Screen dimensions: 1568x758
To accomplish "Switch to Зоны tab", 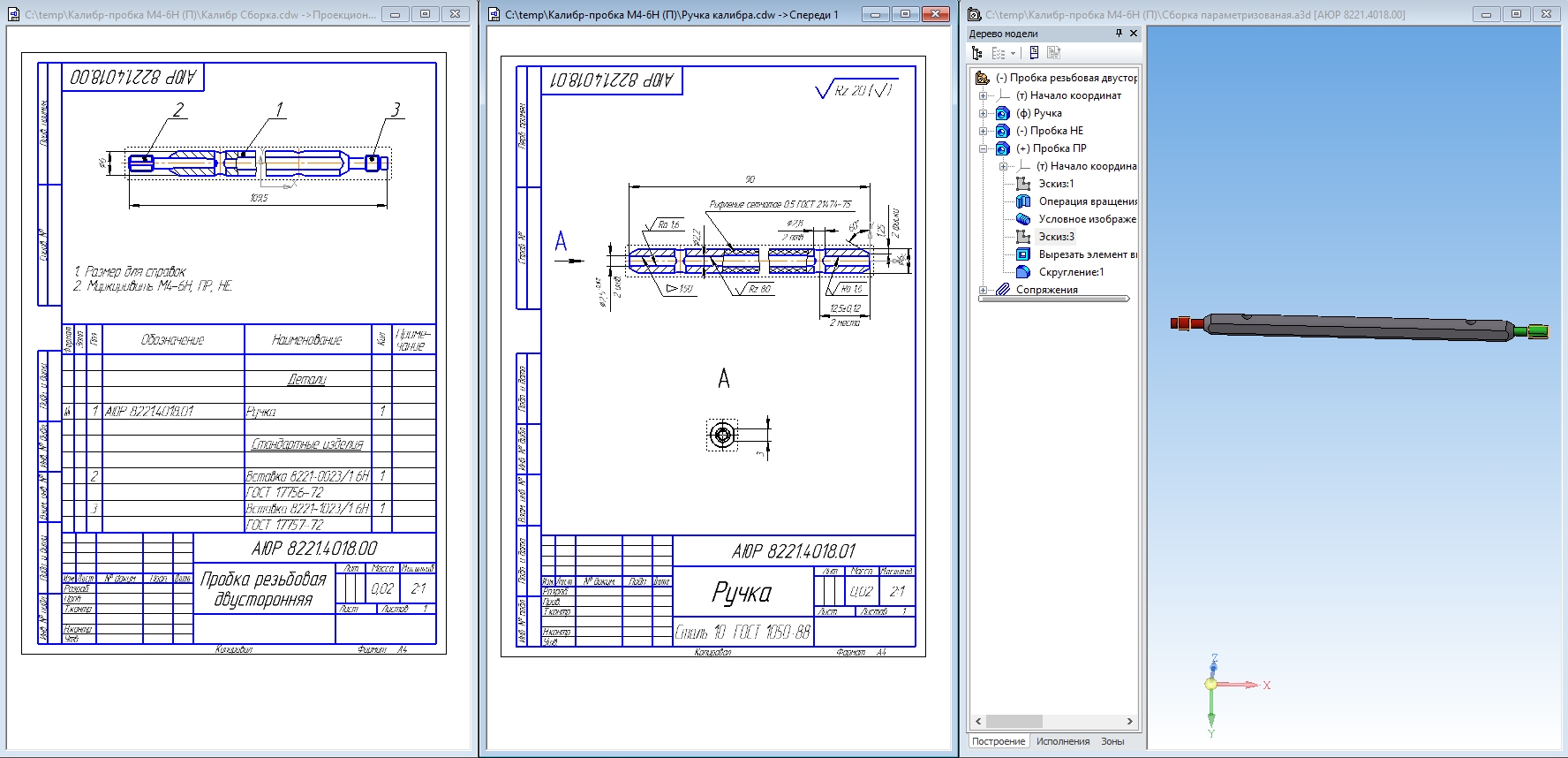I will click(x=1112, y=741).
